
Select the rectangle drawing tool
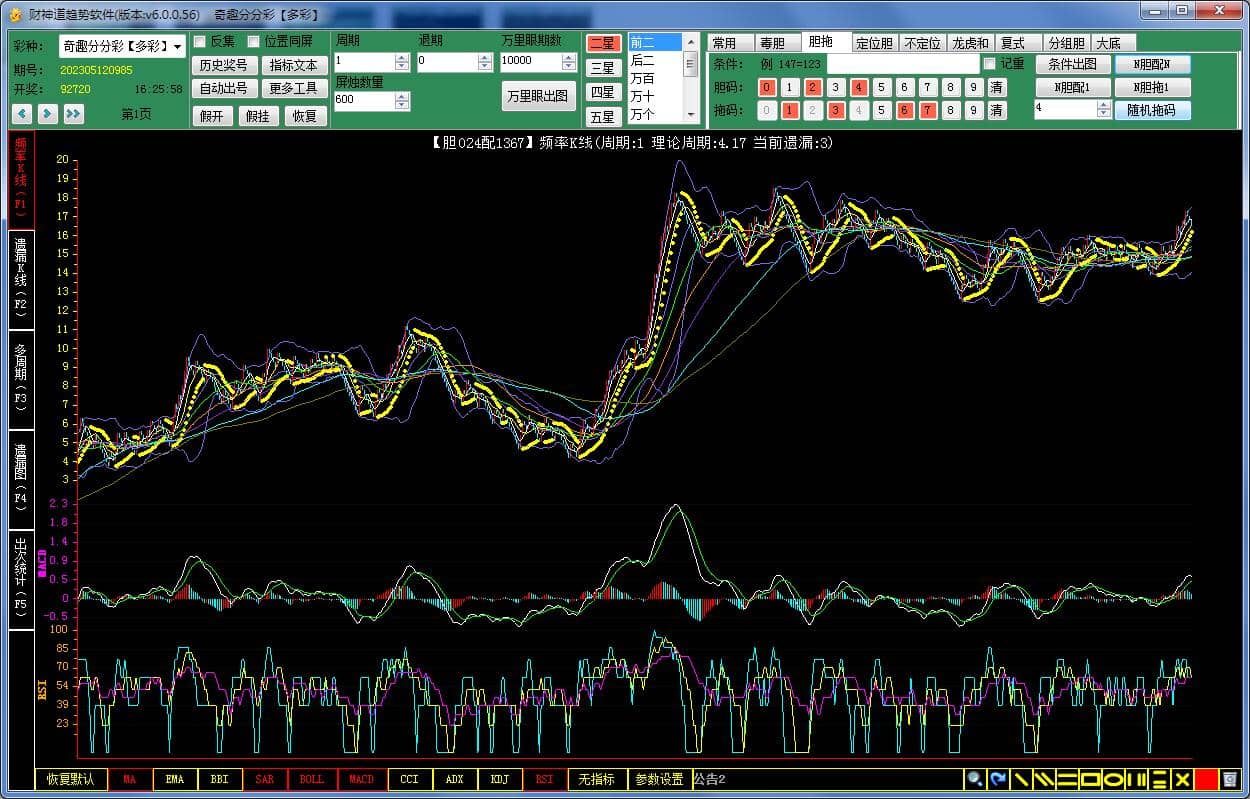coord(1090,779)
